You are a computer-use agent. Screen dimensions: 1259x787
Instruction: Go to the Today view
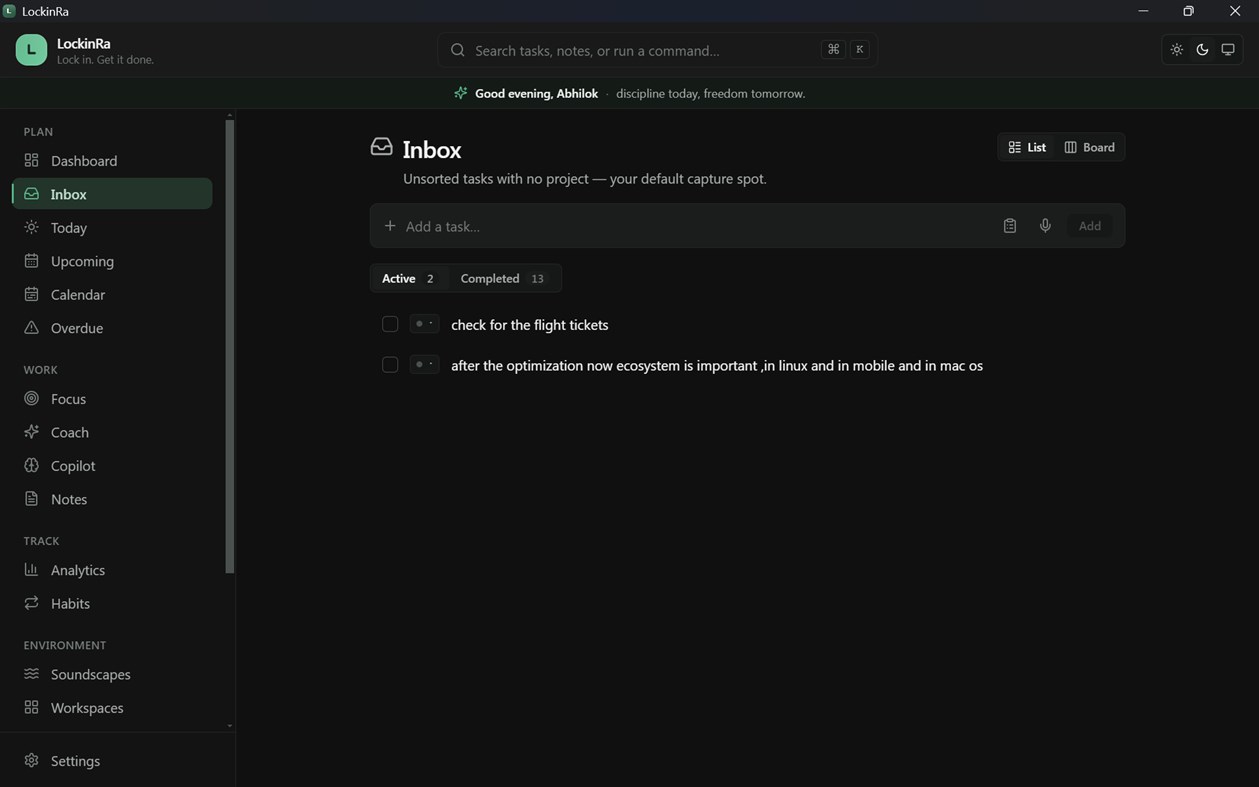[112, 227]
